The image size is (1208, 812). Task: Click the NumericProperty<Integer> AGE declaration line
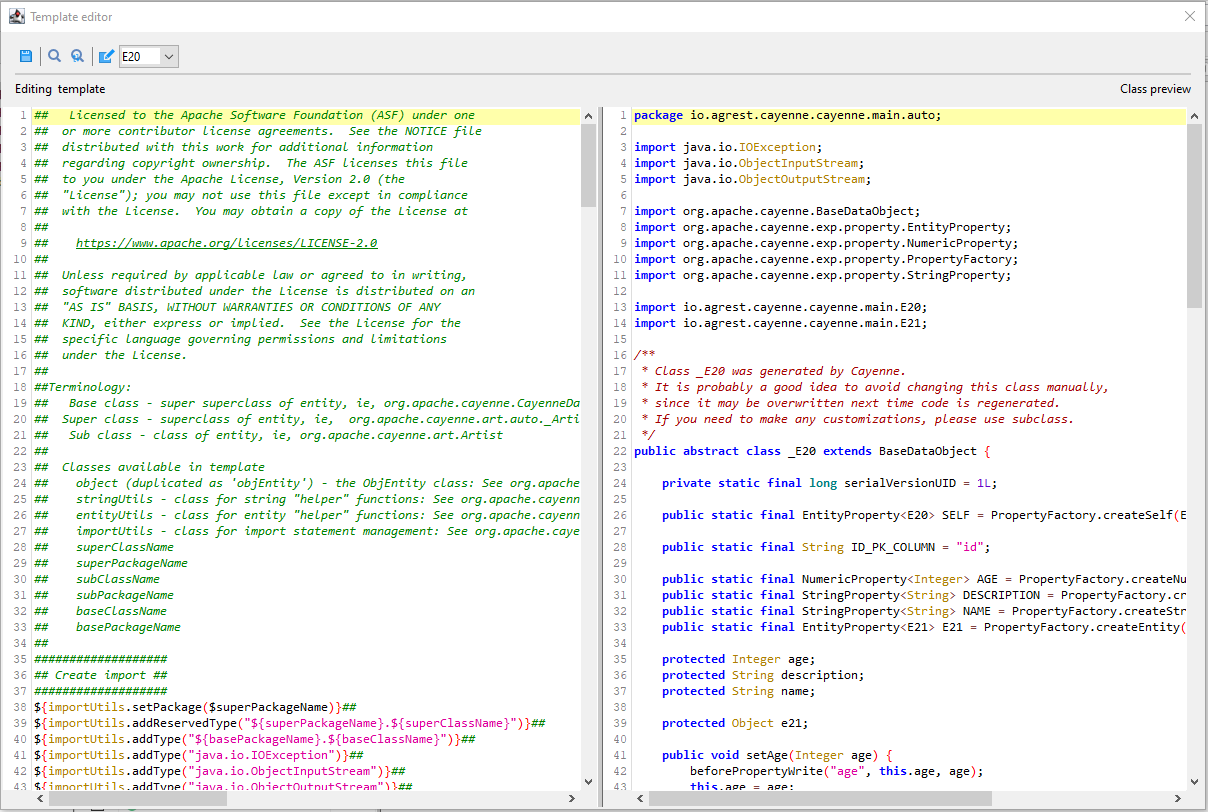pos(924,579)
